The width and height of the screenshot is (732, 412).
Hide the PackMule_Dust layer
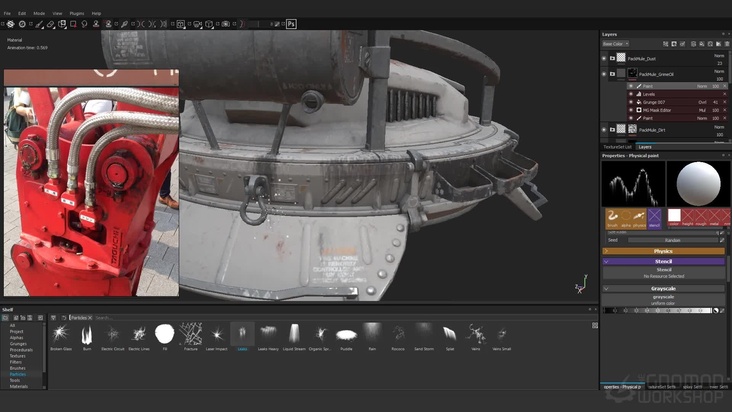[x=604, y=59]
